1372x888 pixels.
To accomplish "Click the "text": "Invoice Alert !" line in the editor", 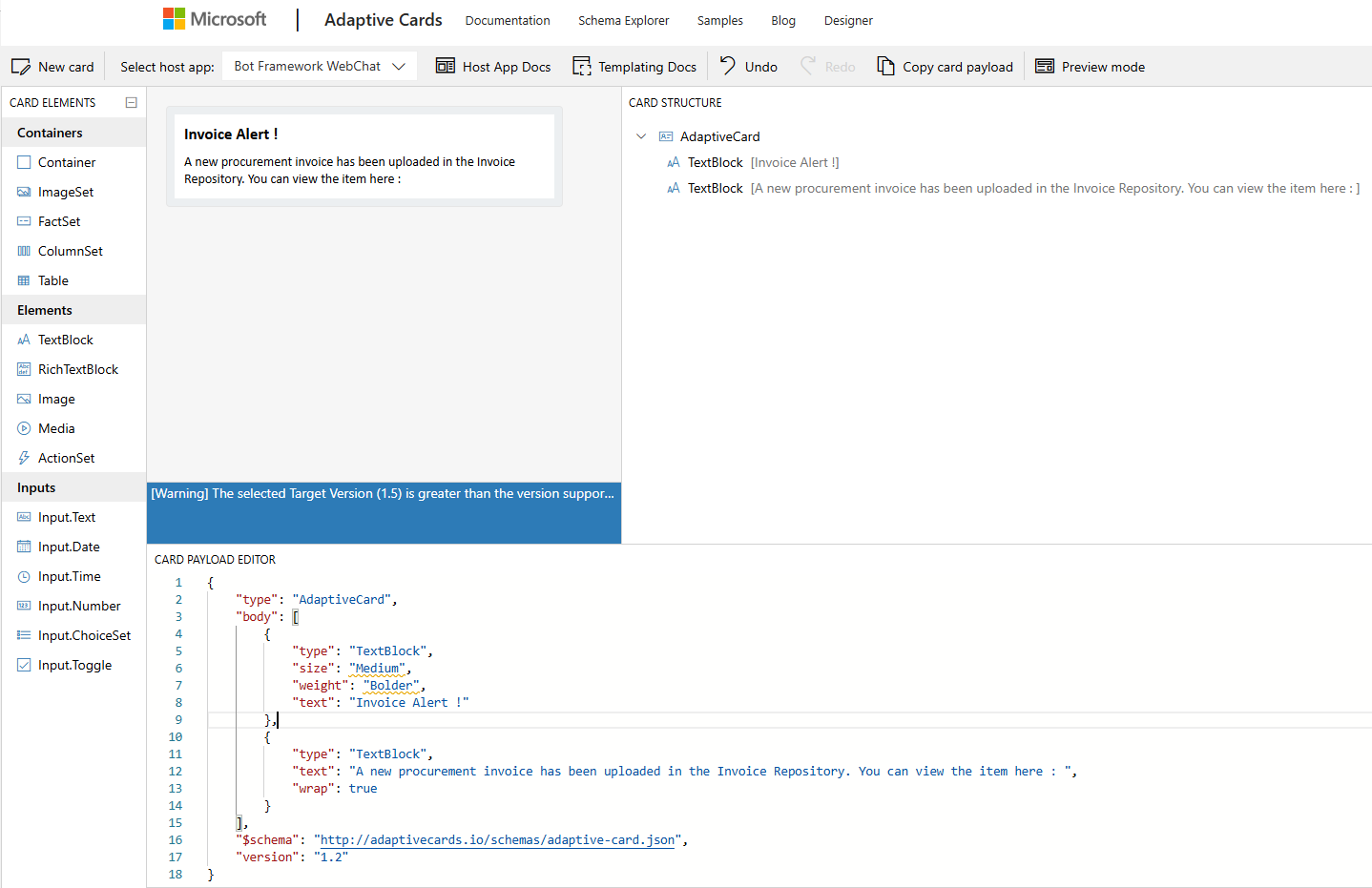I will 381,703.
